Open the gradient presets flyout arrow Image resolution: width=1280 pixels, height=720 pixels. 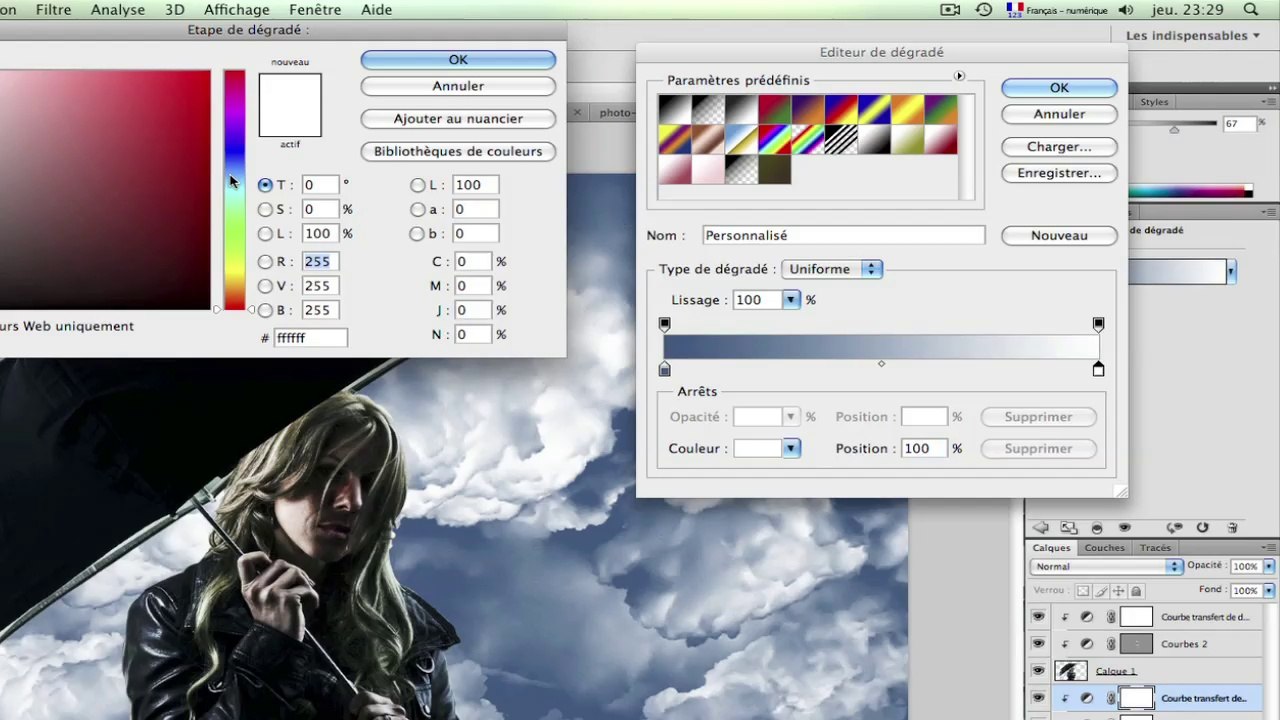(x=959, y=76)
